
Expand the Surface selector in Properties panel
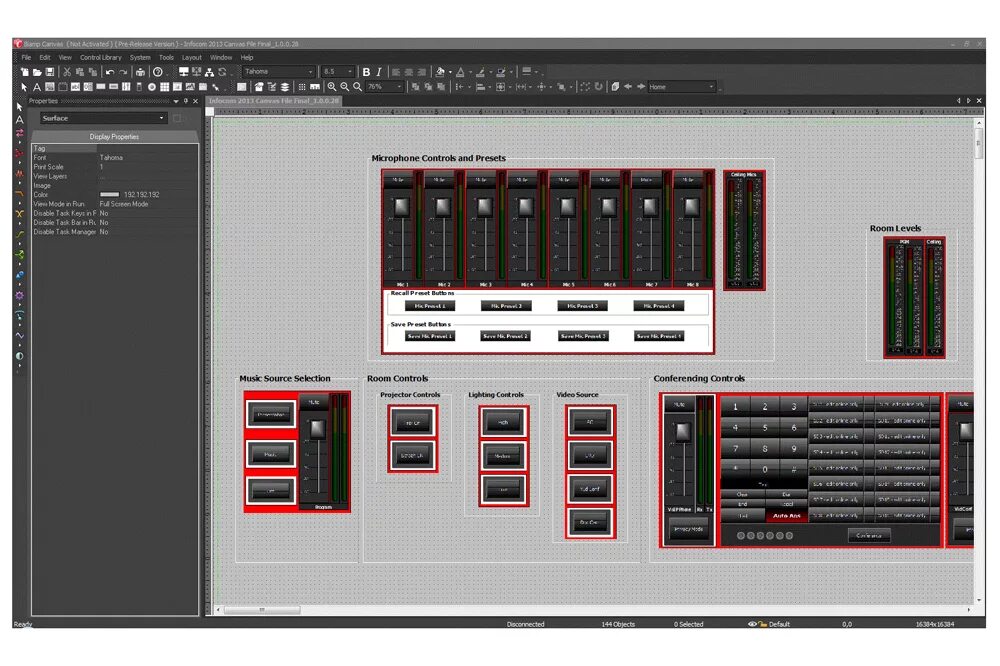point(103,118)
